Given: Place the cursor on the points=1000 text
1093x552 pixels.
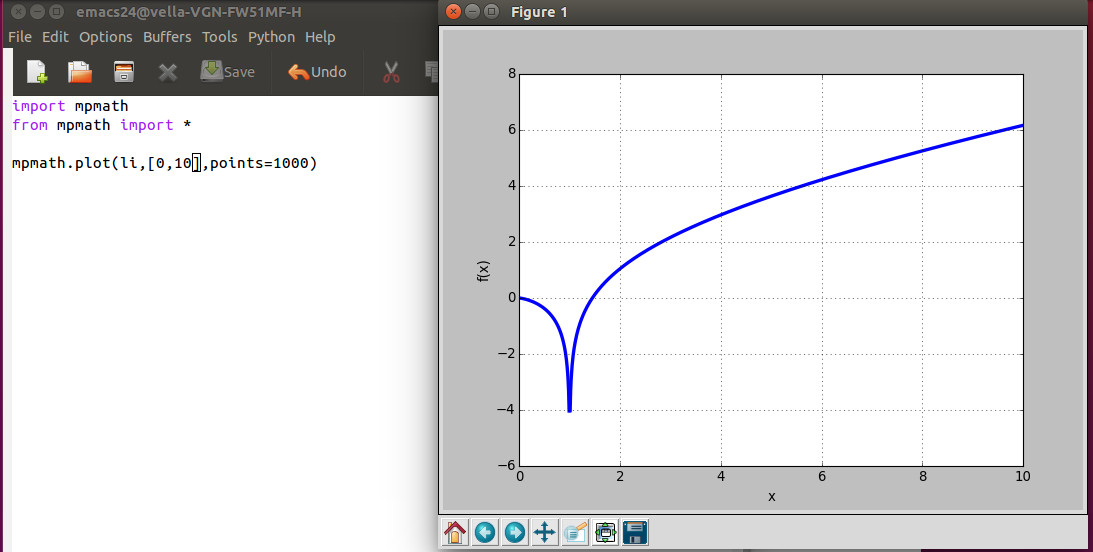Looking at the screenshot, I should pyautogui.click(x=262, y=163).
